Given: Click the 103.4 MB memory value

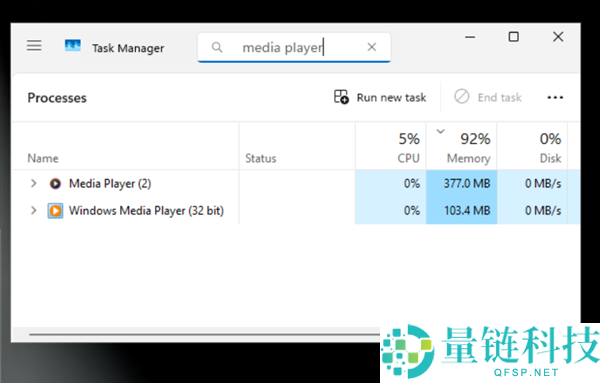Looking at the screenshot, I should 467,210.
